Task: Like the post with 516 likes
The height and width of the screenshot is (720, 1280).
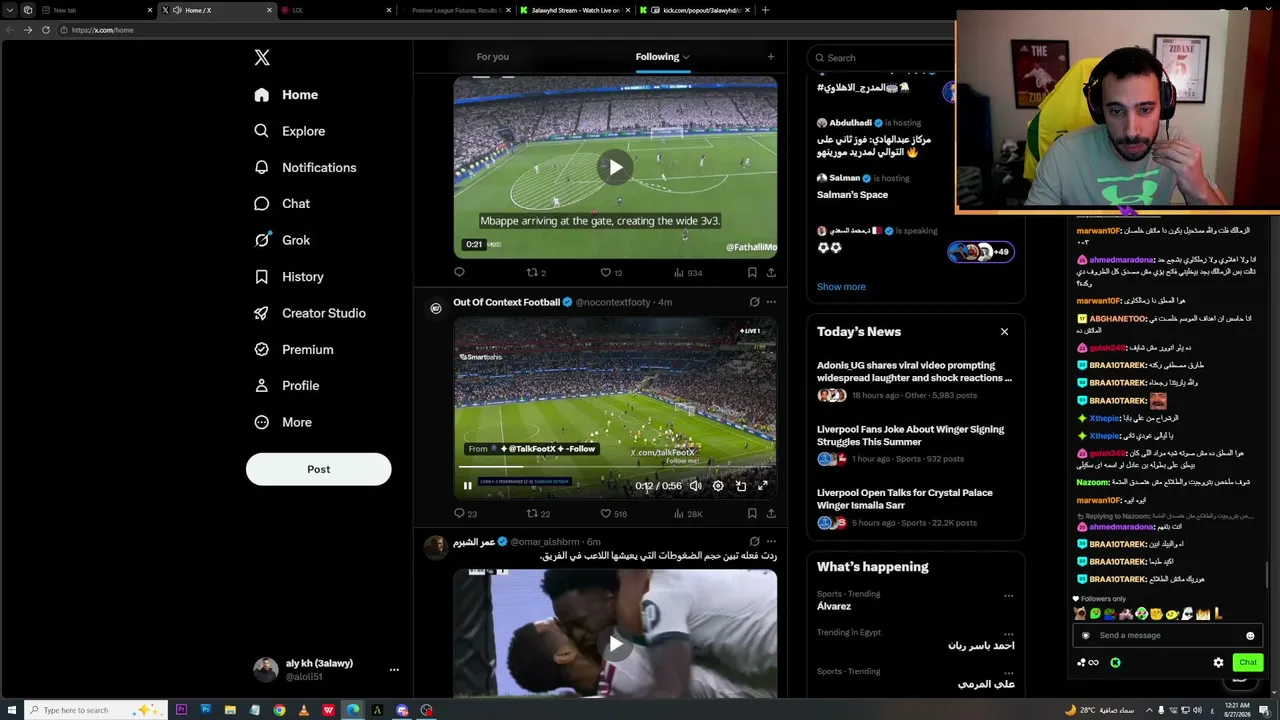Action: pyautogui.click(x=613, y=514)
